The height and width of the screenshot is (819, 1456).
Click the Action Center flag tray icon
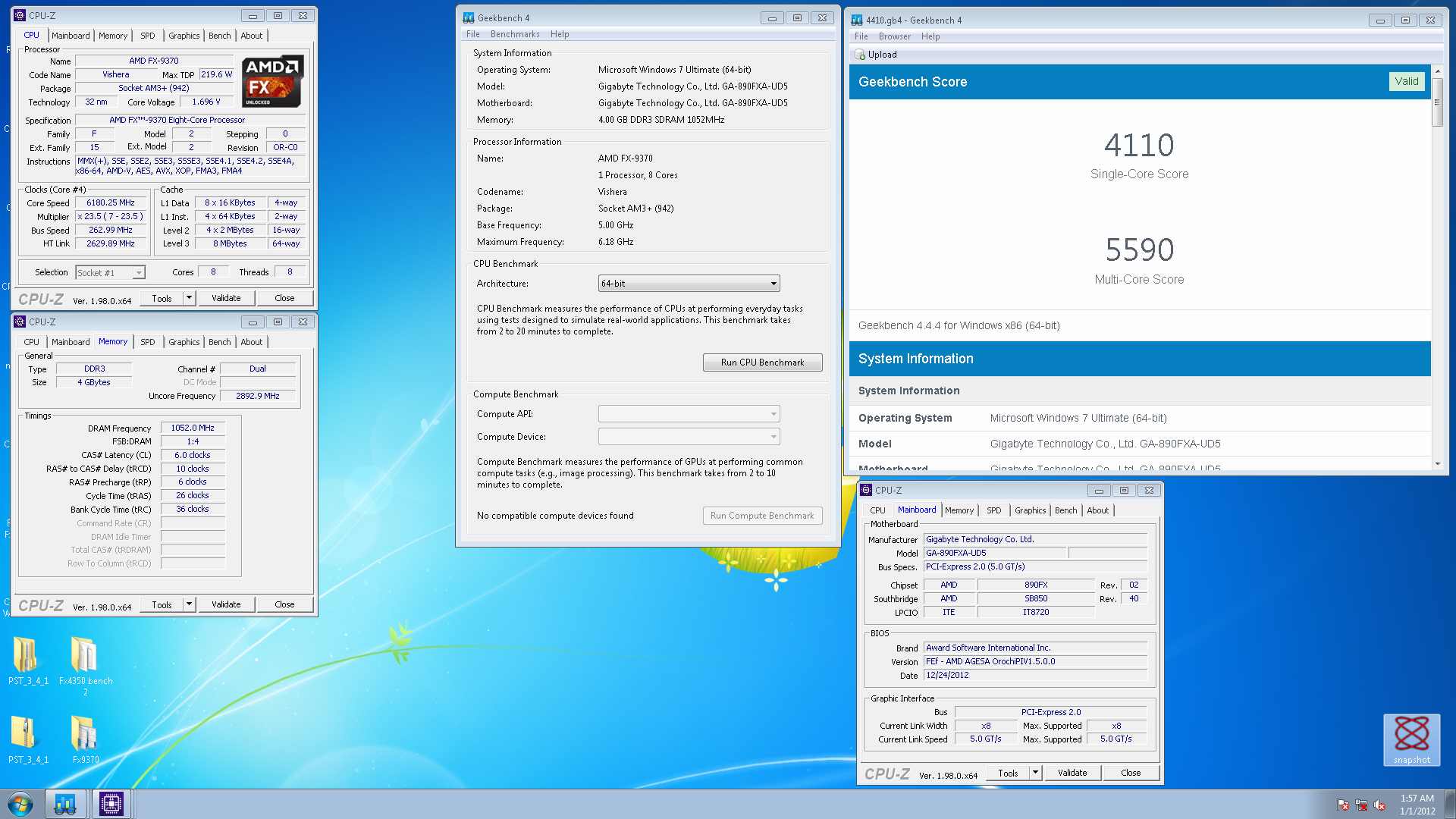point(1343,805)
